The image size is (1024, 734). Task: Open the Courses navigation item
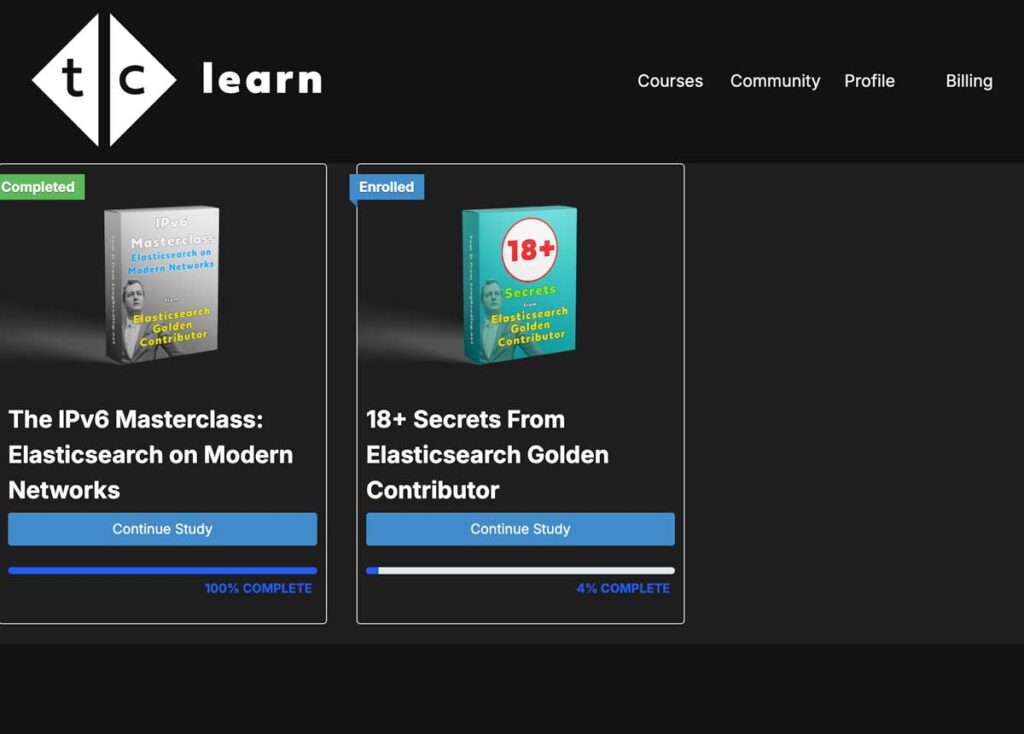click(670, 81)
